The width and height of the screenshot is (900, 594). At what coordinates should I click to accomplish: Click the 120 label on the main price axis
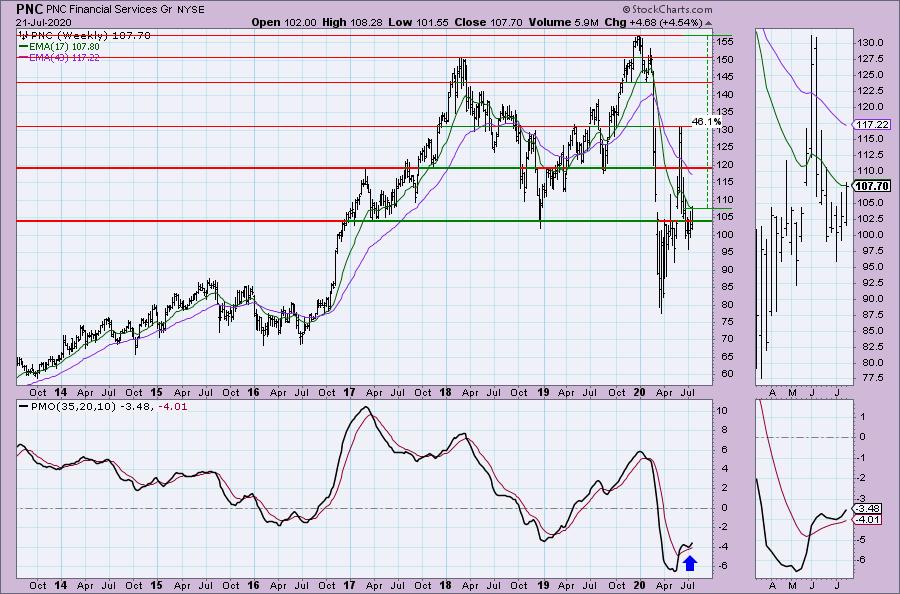tap(724, 165)
